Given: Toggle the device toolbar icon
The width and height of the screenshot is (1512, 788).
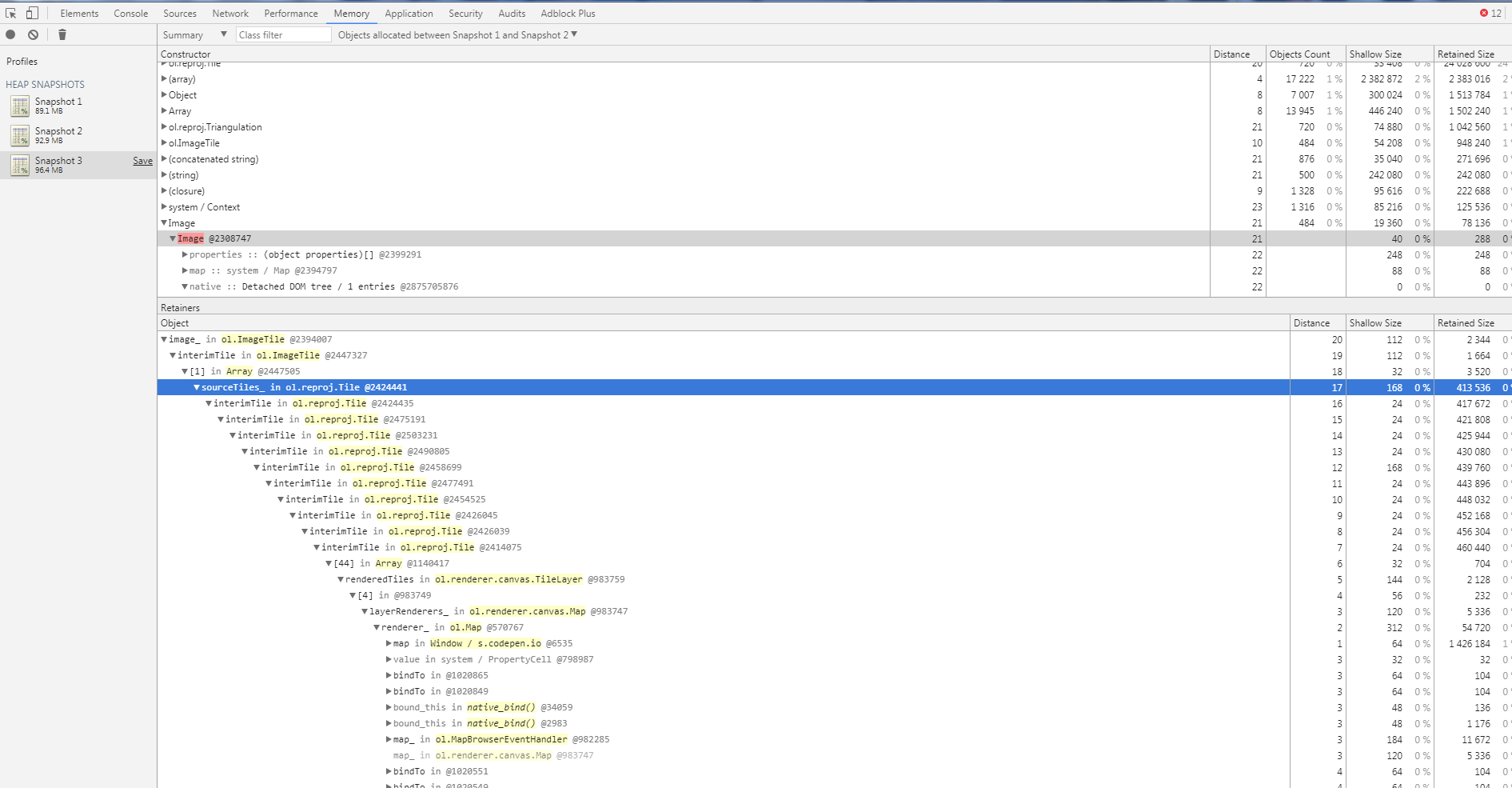Looking at the screenshot, I should pyautogui.click(x=30, y=13).
